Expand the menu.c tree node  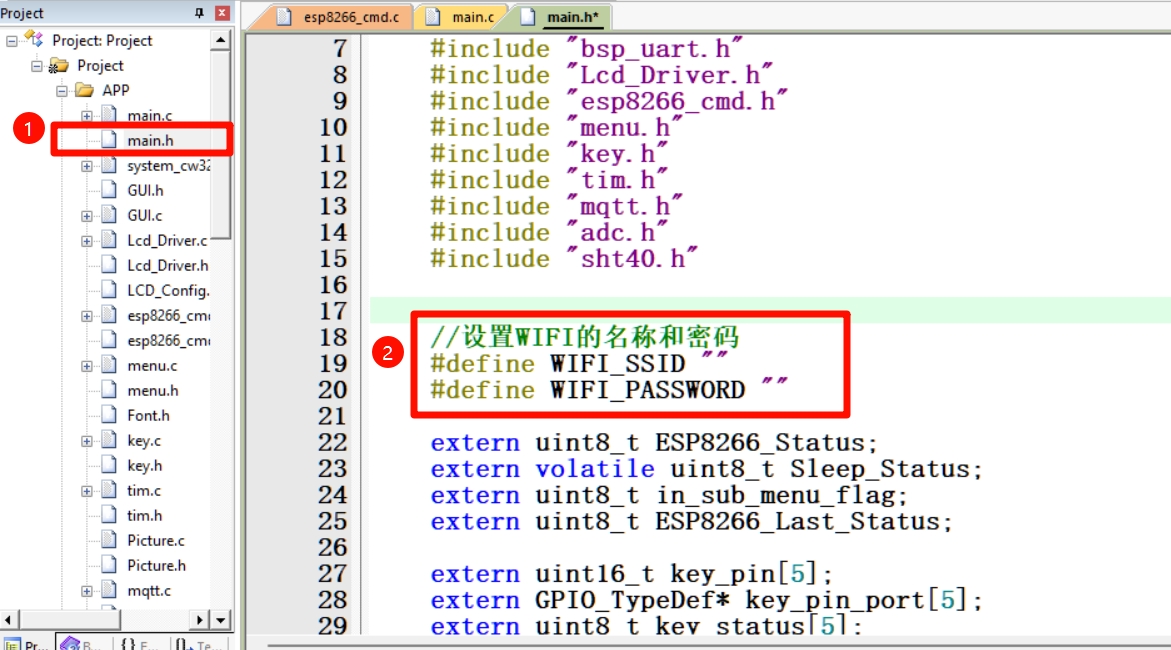tap(87, 366)
